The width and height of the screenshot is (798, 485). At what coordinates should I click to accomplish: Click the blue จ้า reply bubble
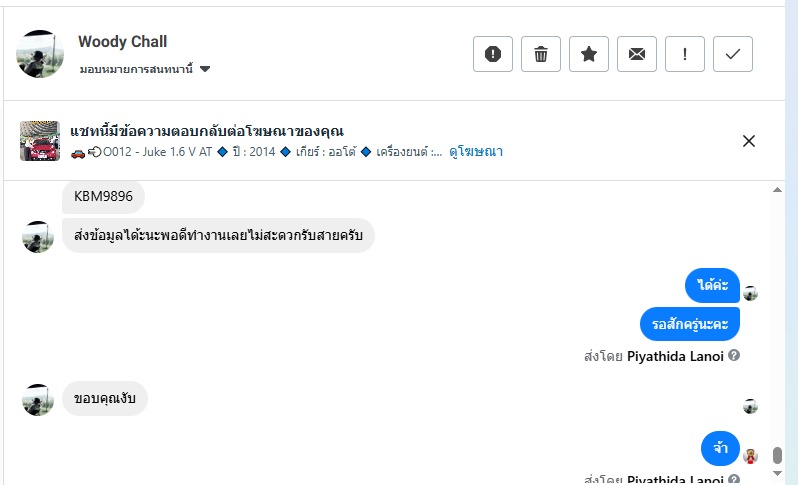point(720,449)
